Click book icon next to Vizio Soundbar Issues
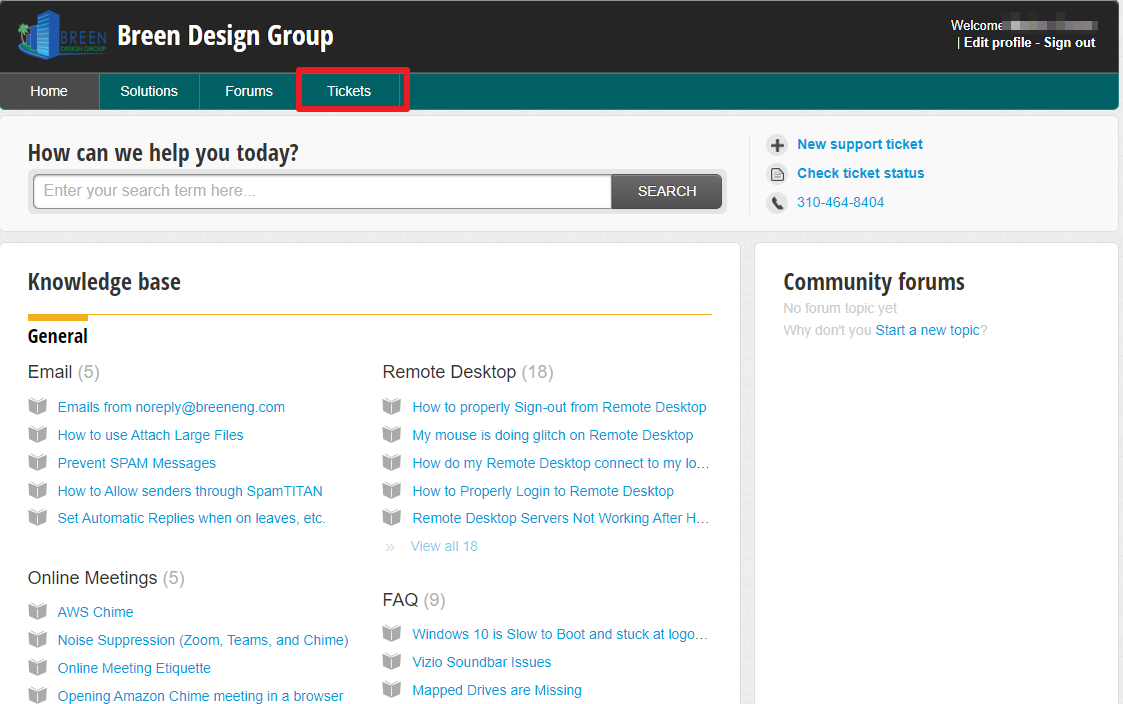Image resolution: width=1123 pixels, height=704 pixels. [x=392, y=662]
